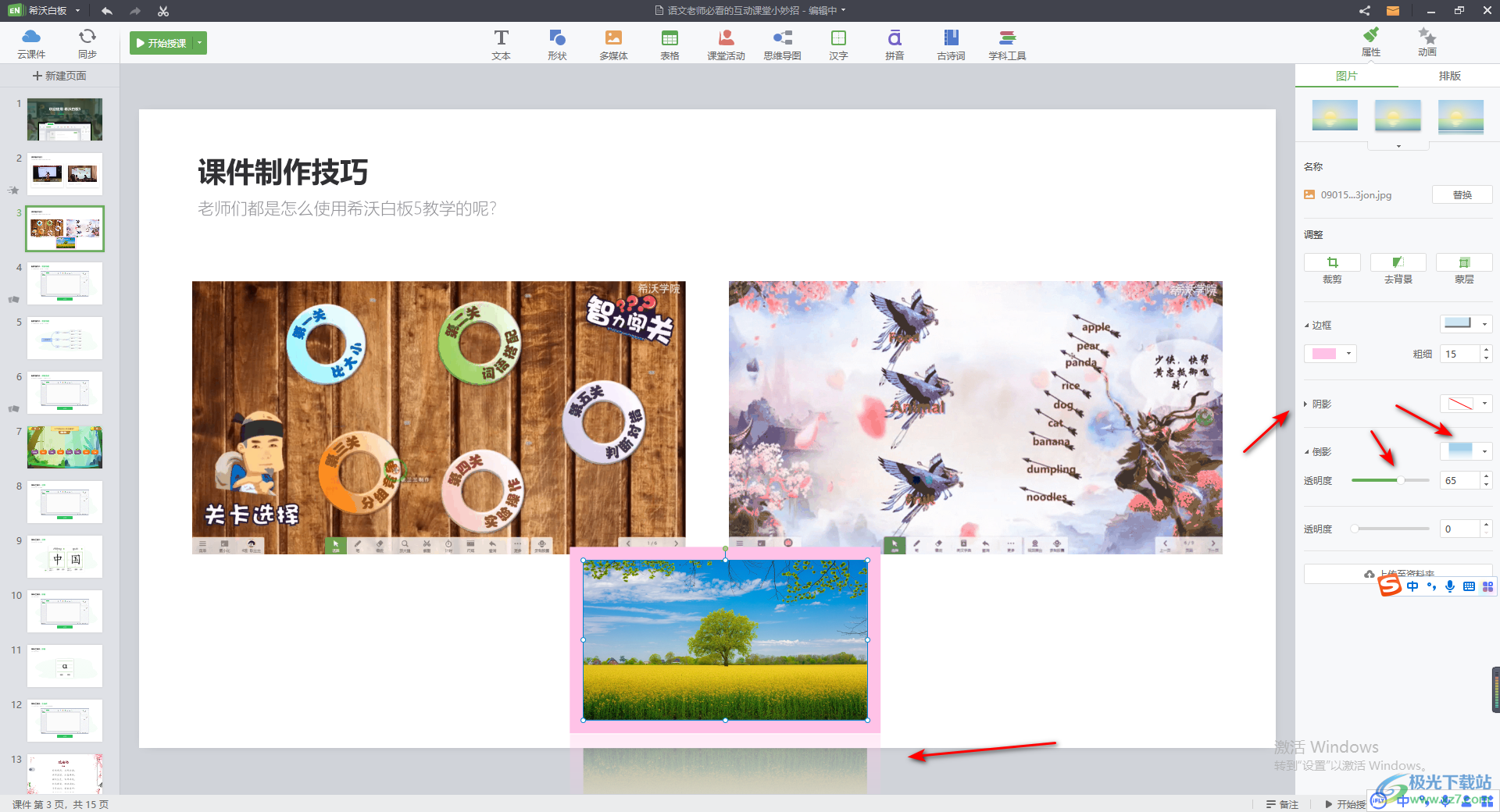Click the image opacity field showing 0

pyautogui.click(x=1460, y=529)
